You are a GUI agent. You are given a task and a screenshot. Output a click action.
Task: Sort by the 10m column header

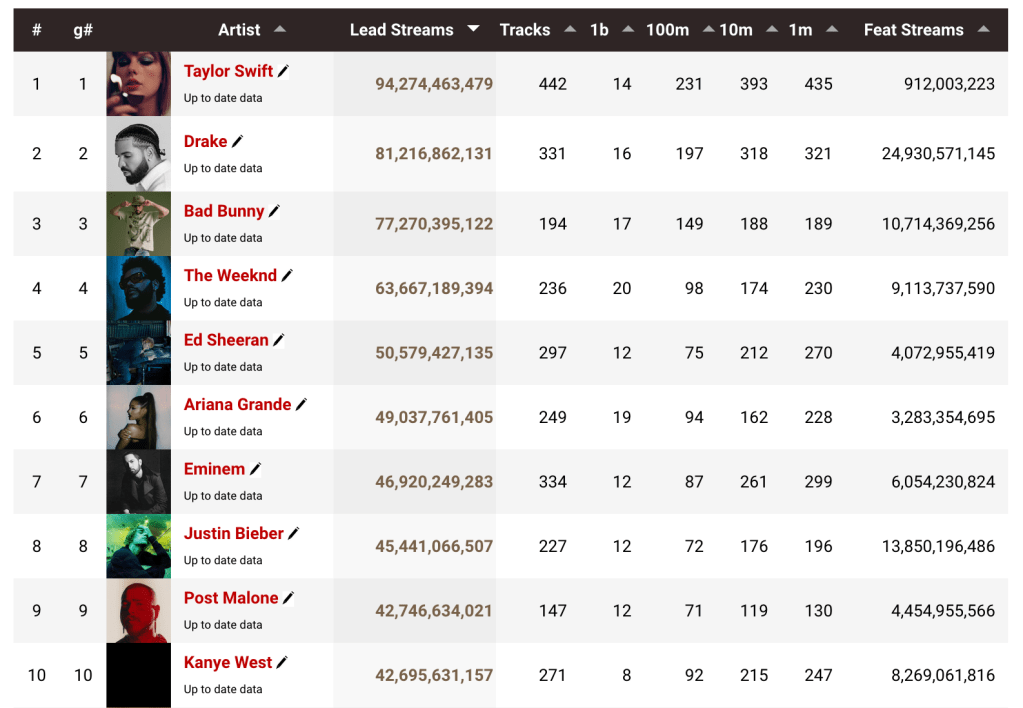(x=736, y=30)
